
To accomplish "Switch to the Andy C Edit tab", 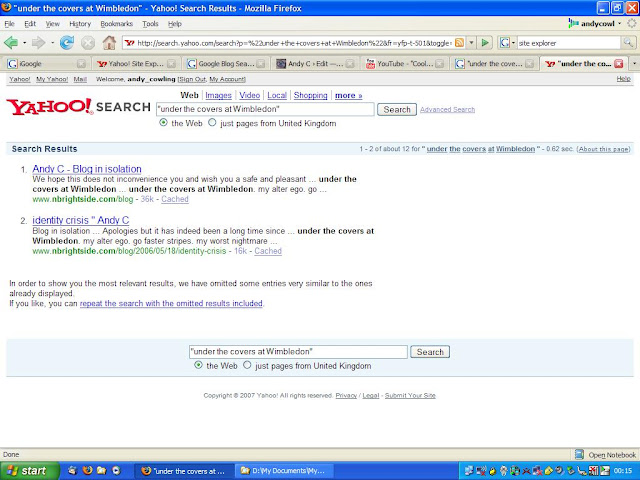I will [x=315, y=64].
